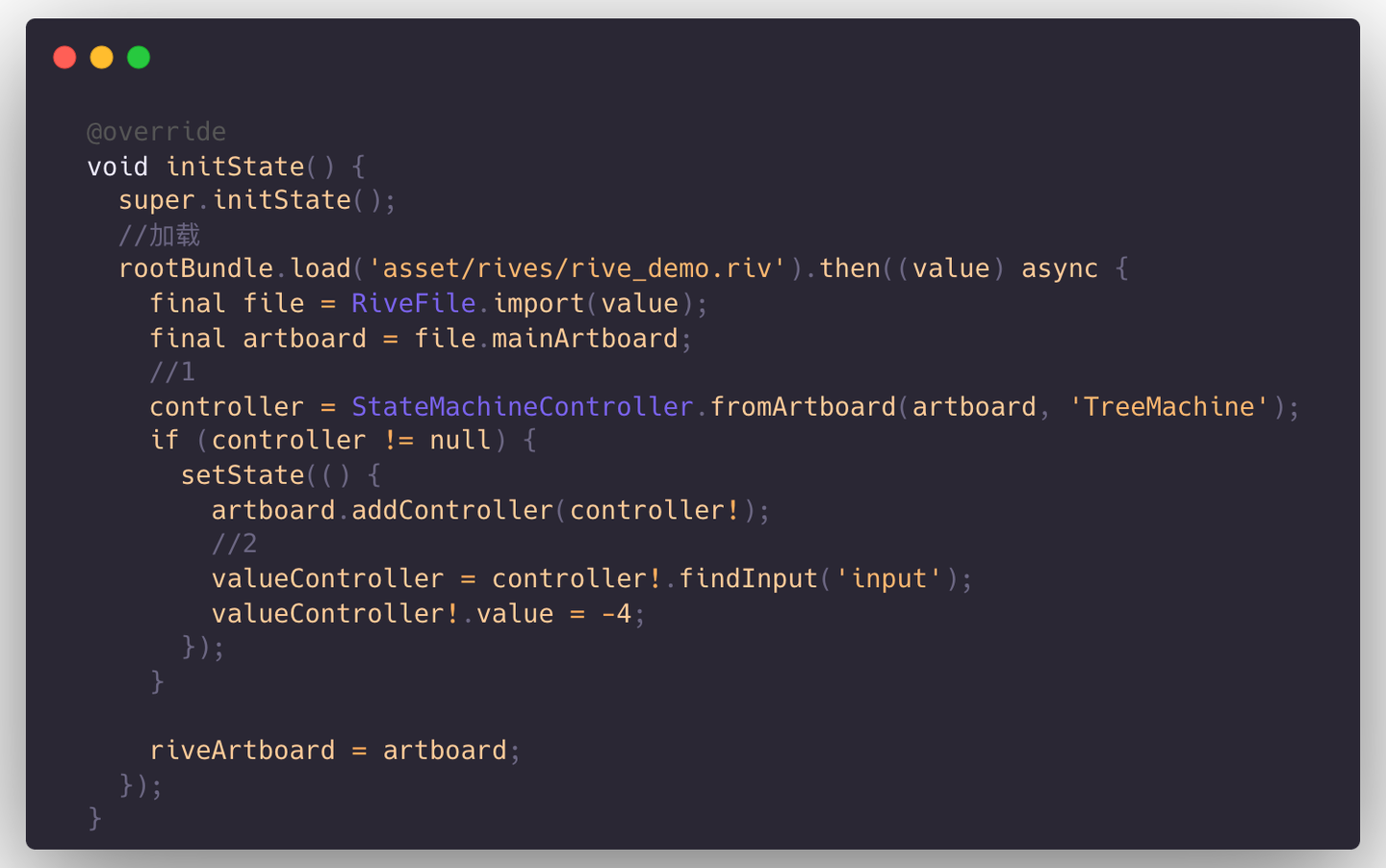Click mainArtboard property in the code
This screenshot has height=868, width=1386.
tap(584, 339)
